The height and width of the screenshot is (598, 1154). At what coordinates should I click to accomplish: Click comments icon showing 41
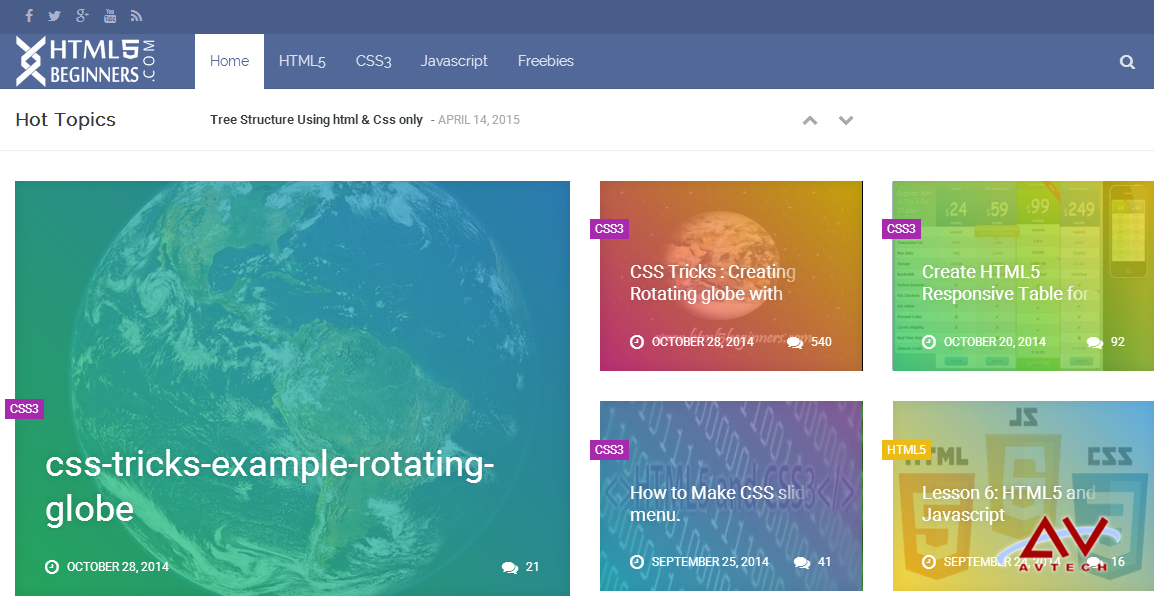(x=801, y=562)
